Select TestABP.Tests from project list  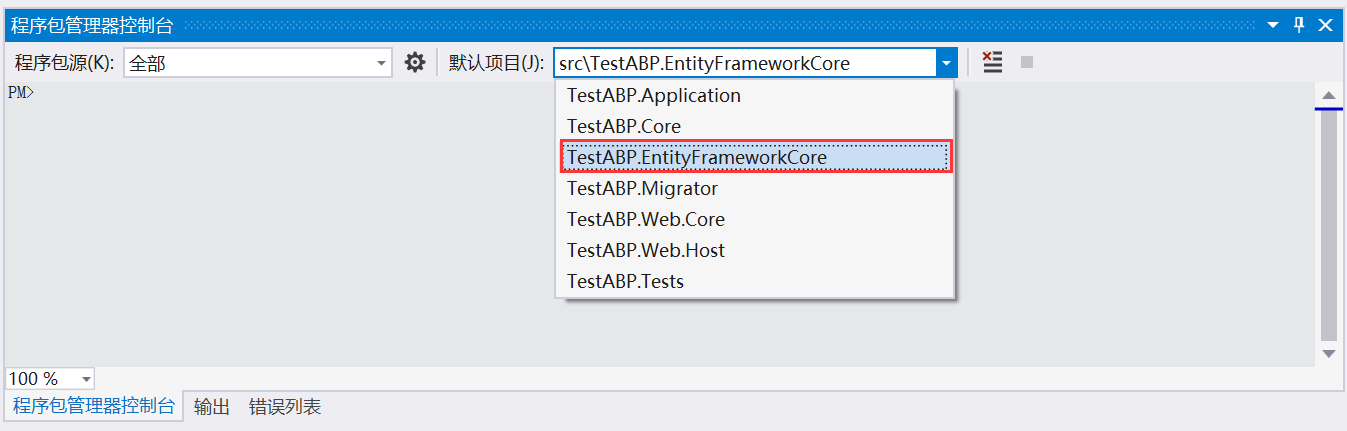(x=755, y=281)
